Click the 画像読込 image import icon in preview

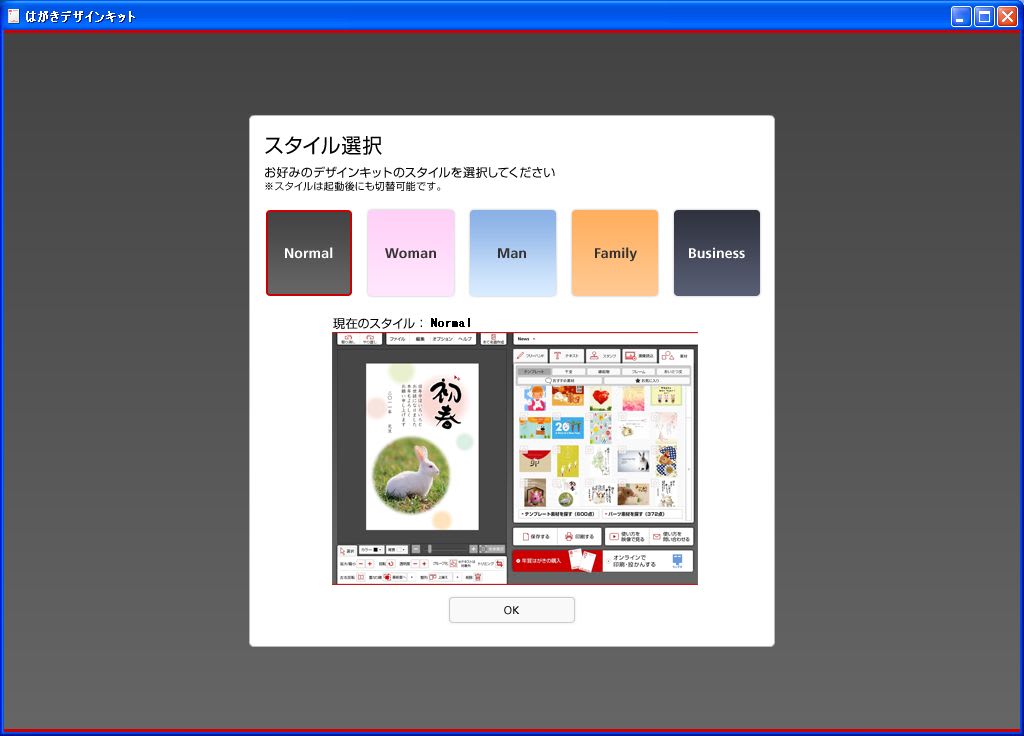click(x=639, y=355)
